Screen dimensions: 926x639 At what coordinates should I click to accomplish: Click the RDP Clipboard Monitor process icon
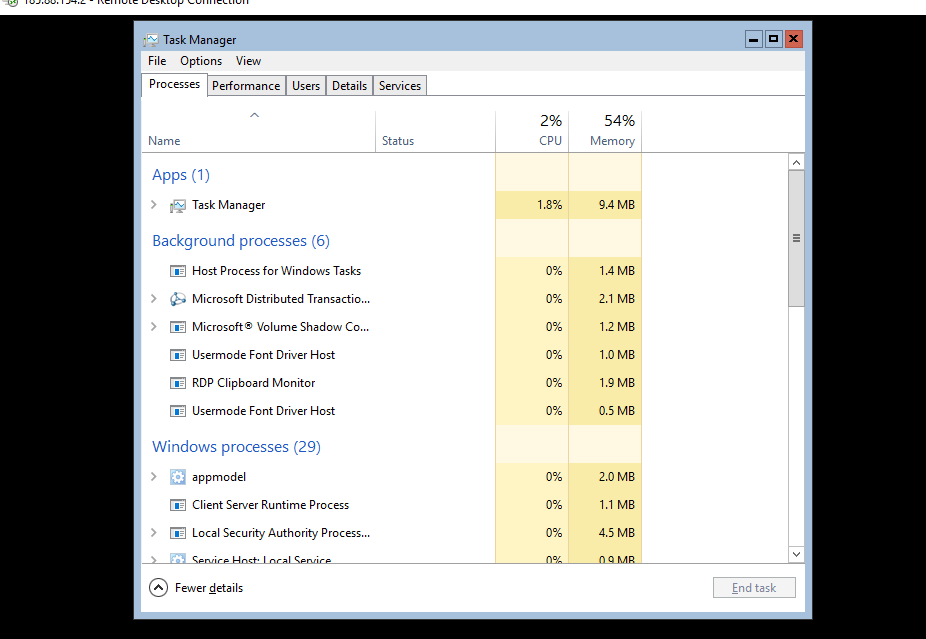(178, 383)
